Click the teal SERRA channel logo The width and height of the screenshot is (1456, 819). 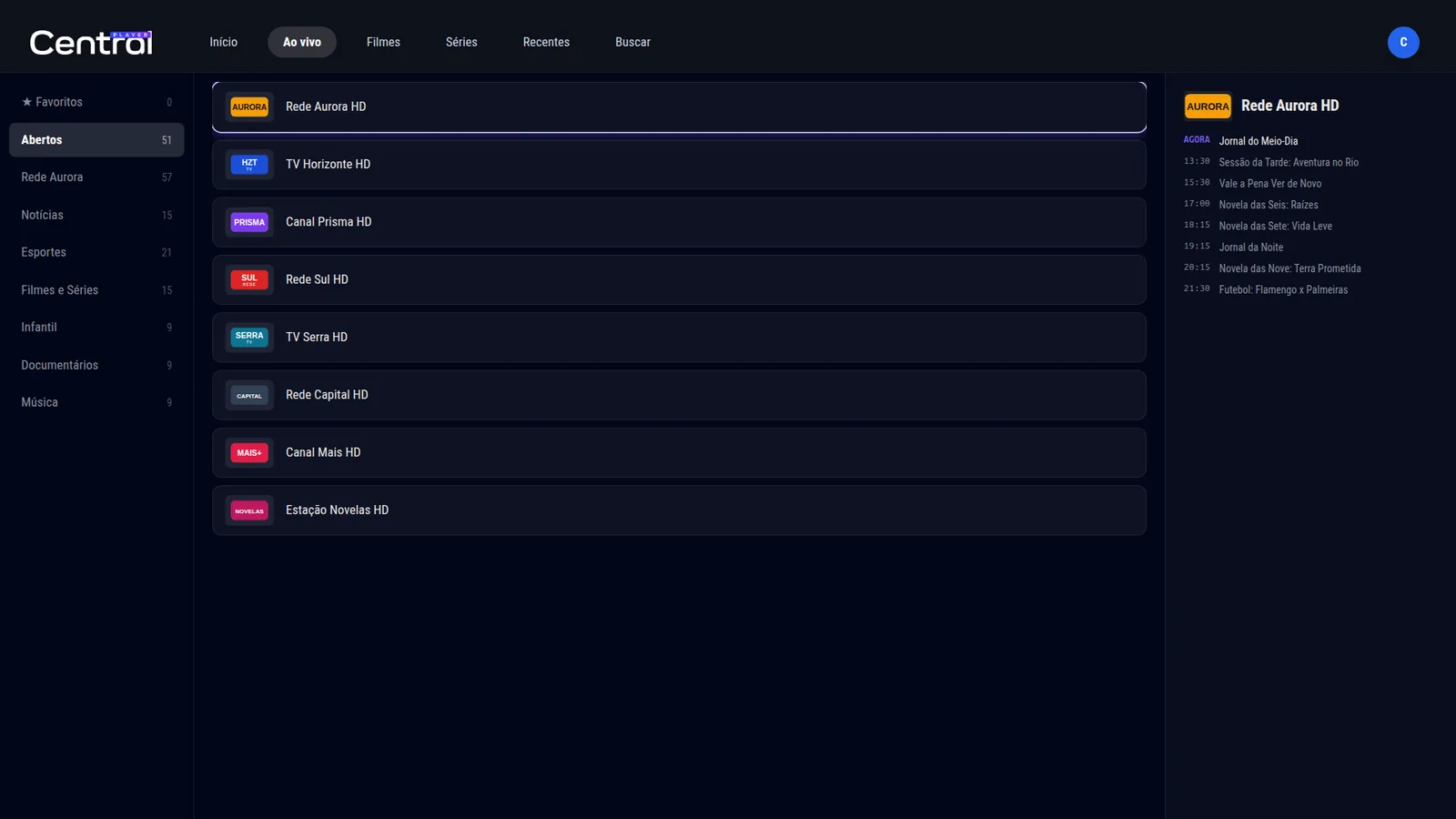coord(249,338)
